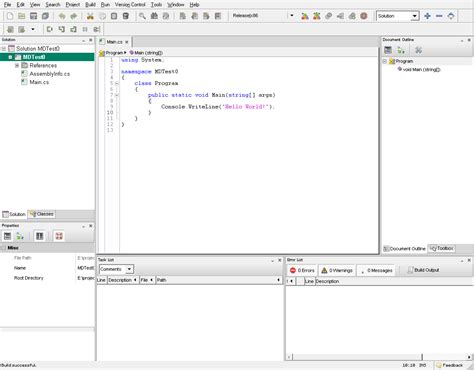Open the Version Control menu
The image size is (474, 370).
(x=130, y=5)
